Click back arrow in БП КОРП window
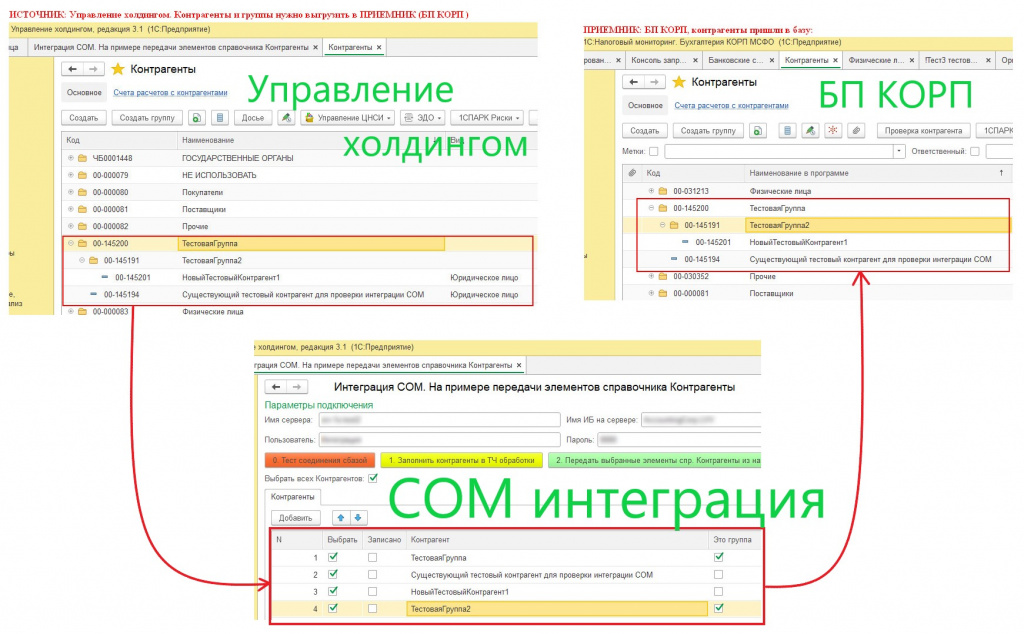 tap(633, 82)
